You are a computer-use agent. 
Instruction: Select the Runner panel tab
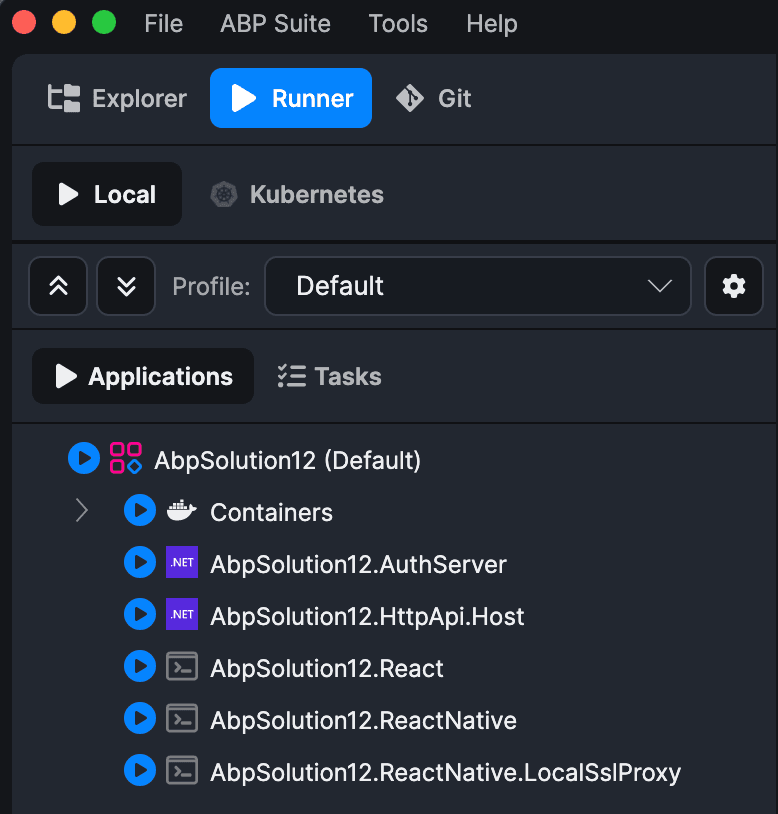tap(291, 98)
